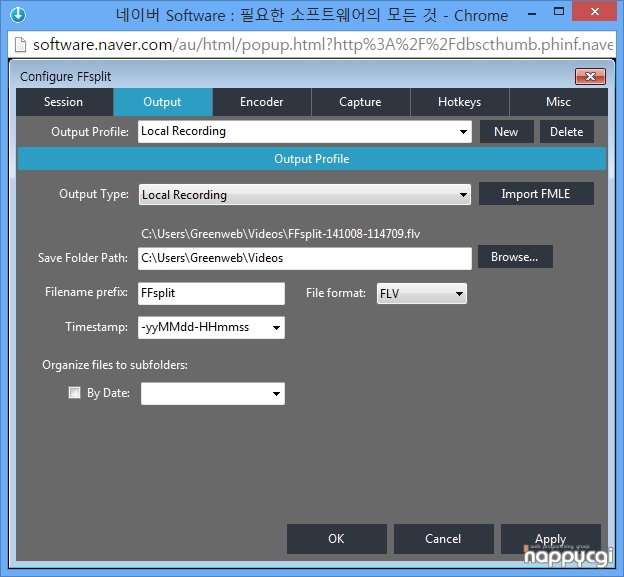Click the OK button

click(x=337, y=539)
